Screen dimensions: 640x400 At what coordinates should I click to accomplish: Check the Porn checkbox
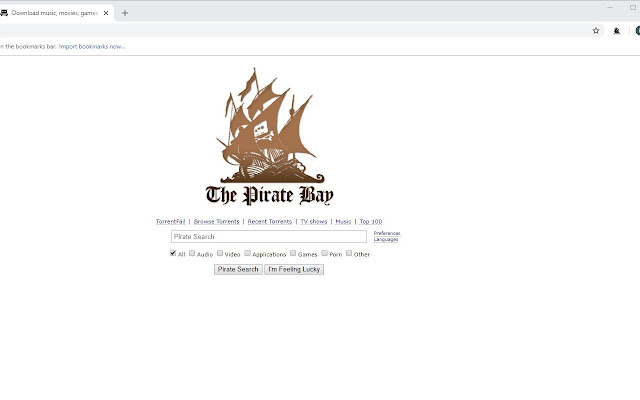(x=324, y=253)
